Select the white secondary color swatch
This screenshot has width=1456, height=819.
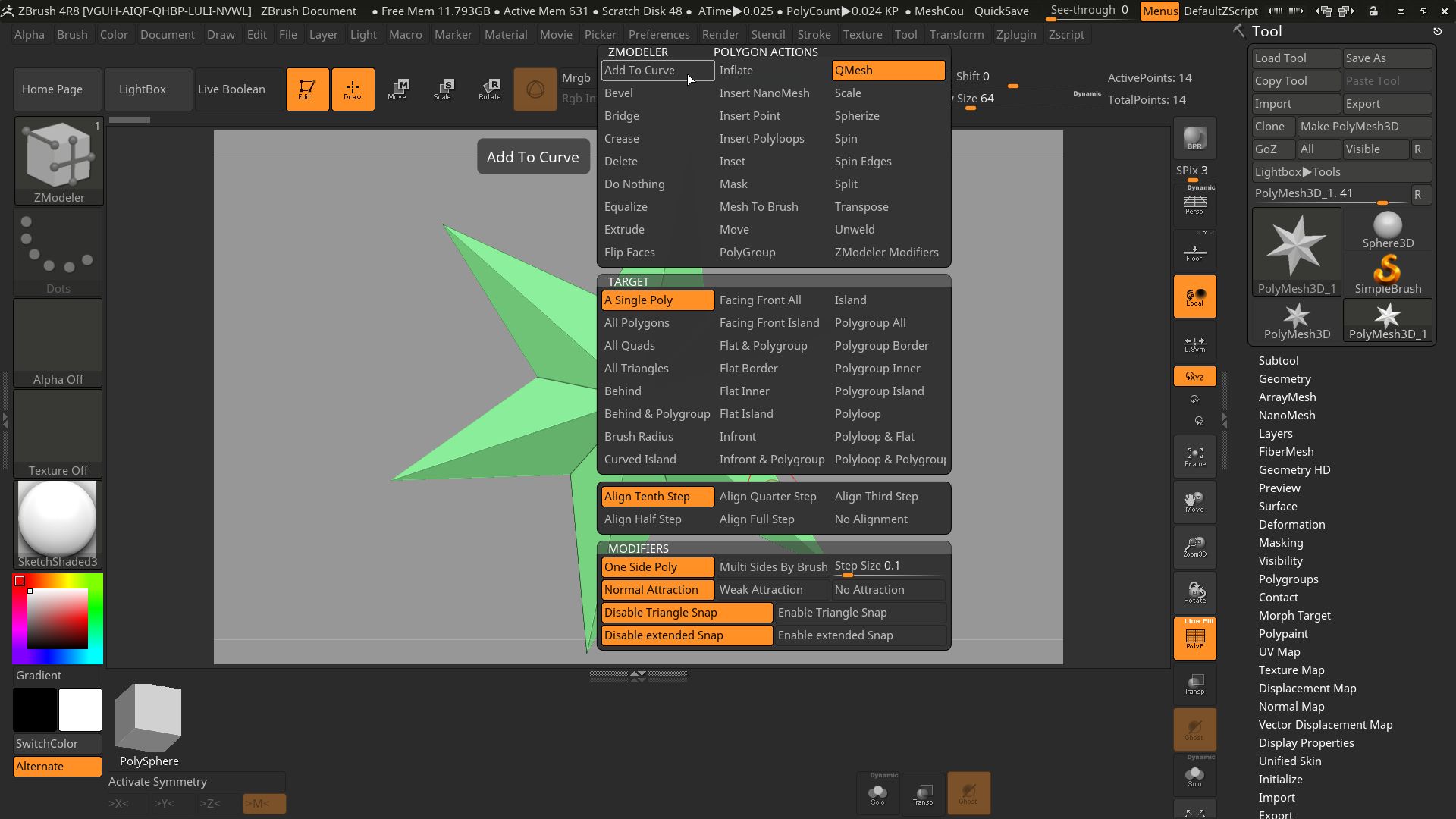click(x=80, y=710)
